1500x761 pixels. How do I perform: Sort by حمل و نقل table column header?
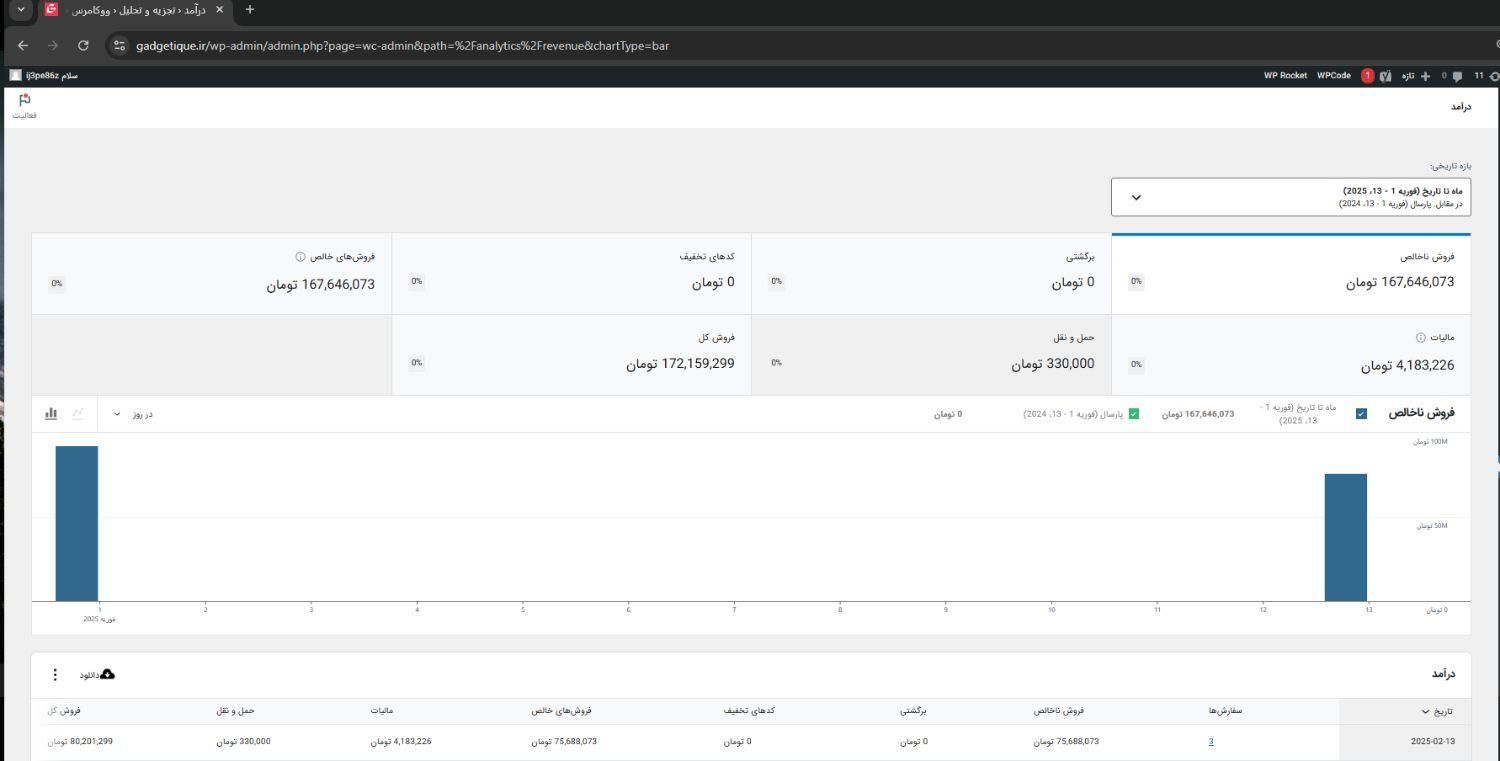(236, 711)
